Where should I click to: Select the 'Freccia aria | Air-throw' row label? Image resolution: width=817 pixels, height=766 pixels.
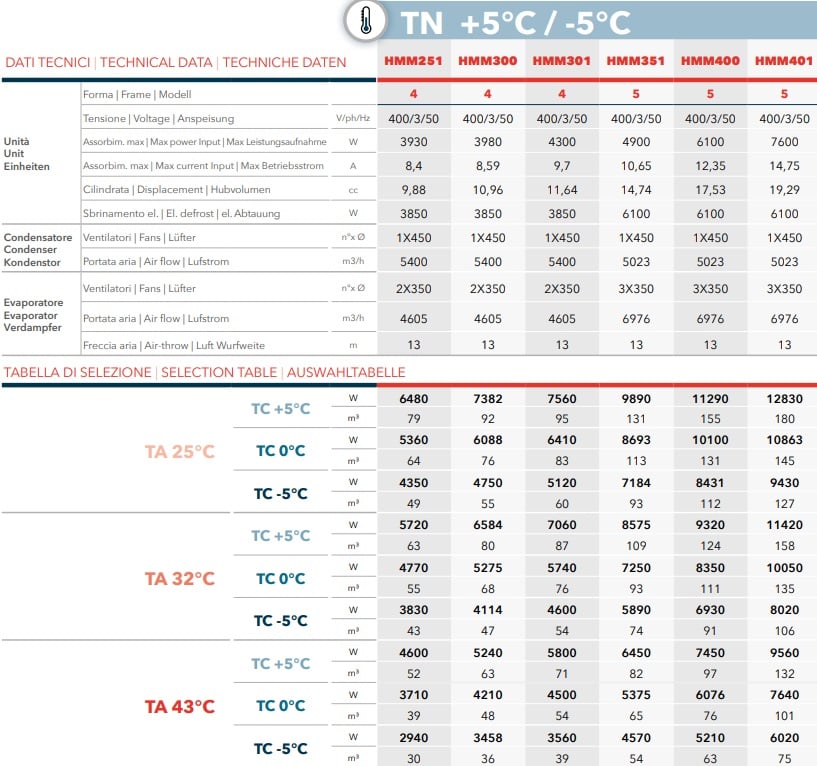point(174,345)
